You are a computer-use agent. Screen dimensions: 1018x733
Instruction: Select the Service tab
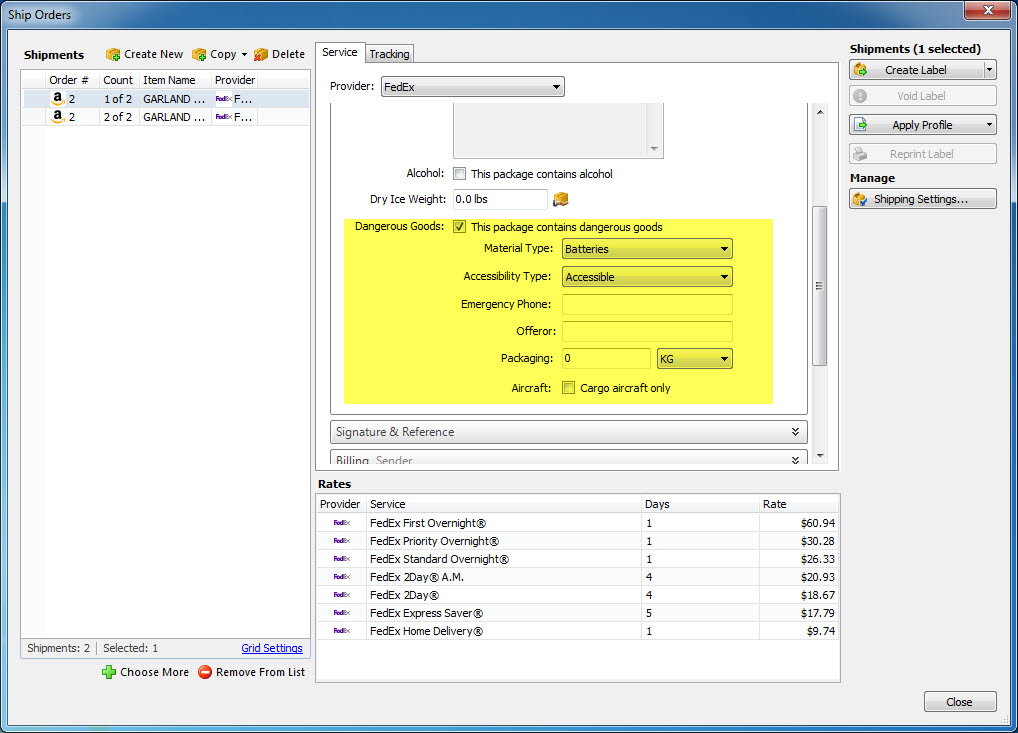[339, 52]
